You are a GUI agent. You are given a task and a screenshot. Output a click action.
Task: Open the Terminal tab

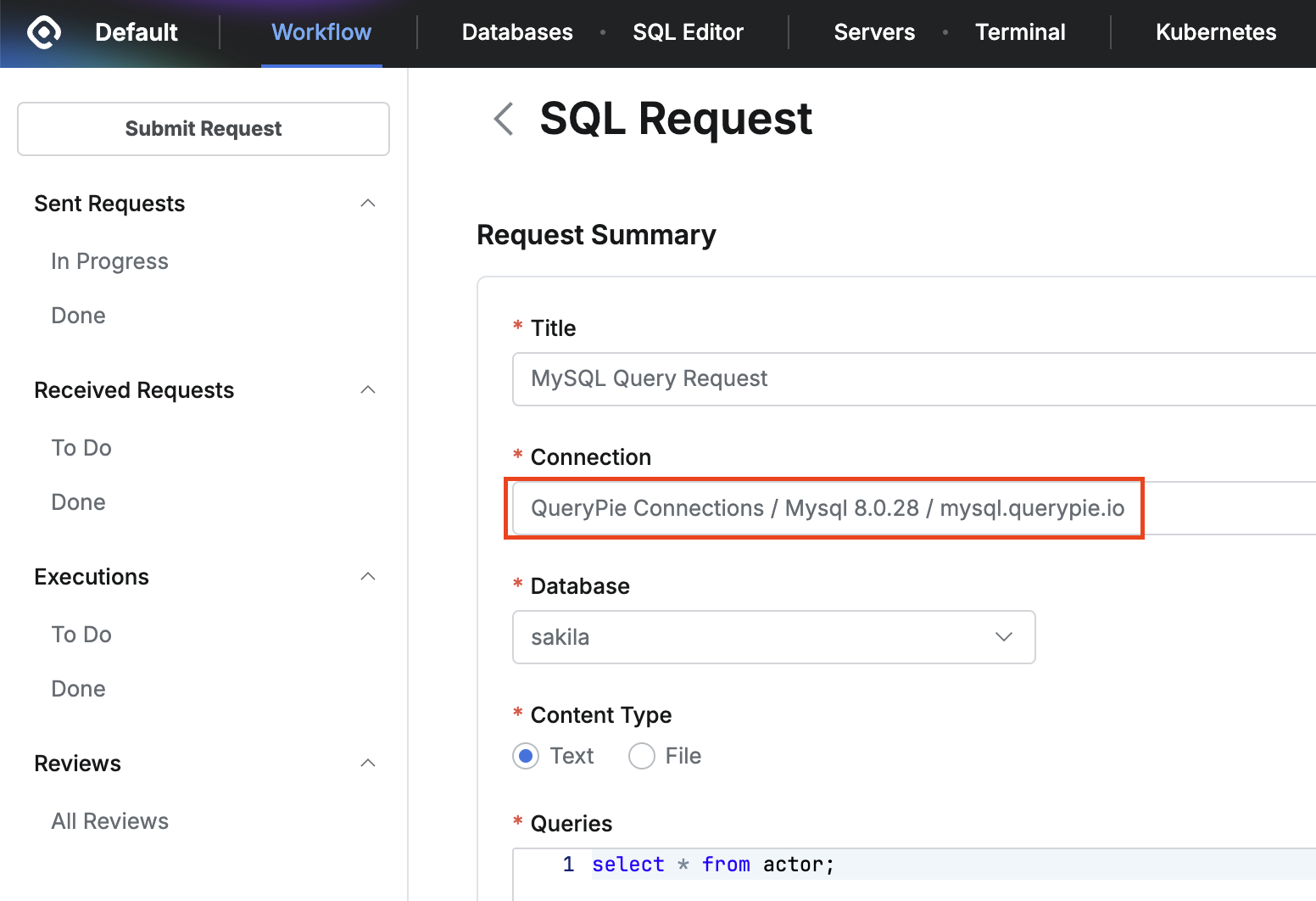click(1020, 32)
